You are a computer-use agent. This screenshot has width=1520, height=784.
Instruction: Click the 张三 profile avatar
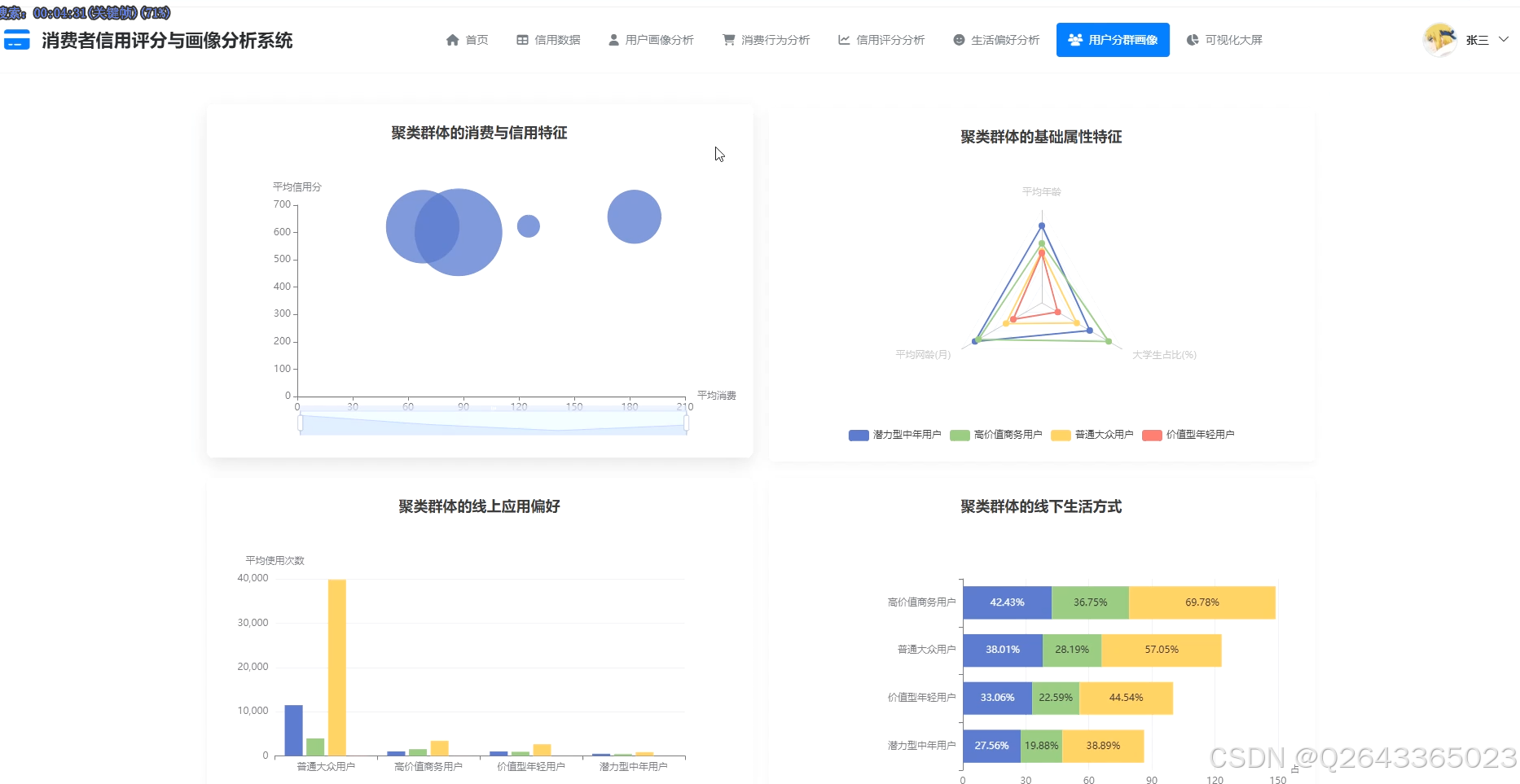pyautogui.click(x=1440, y=39)
